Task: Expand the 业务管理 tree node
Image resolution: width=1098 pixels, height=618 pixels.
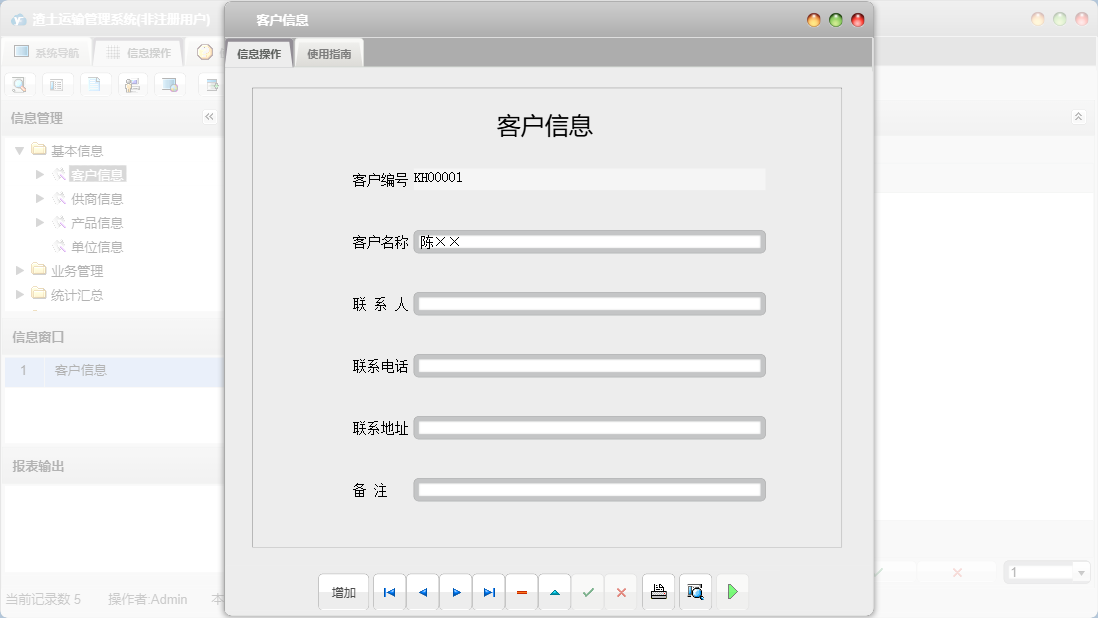Action: [x=18, y=270]
